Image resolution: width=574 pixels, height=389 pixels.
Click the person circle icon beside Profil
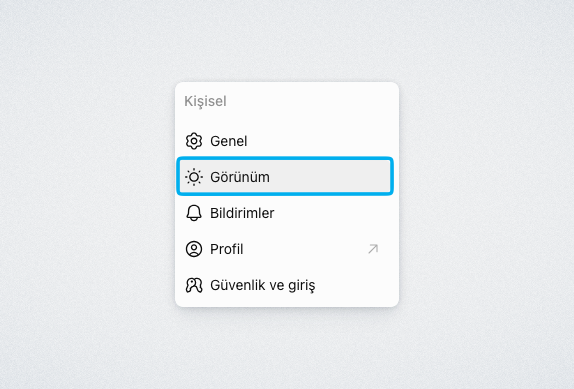pyautogui.click(x=194, y=249)
